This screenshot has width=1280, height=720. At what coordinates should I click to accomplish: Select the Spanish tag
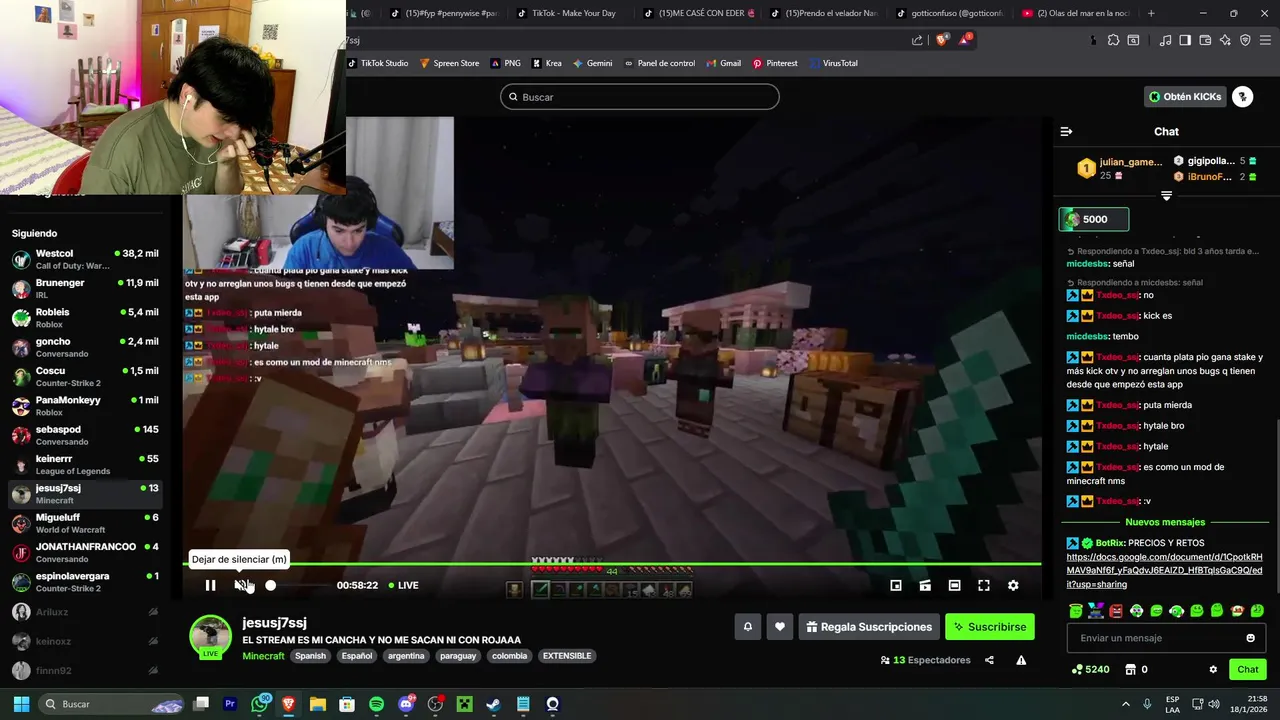(x=310, y=656)
